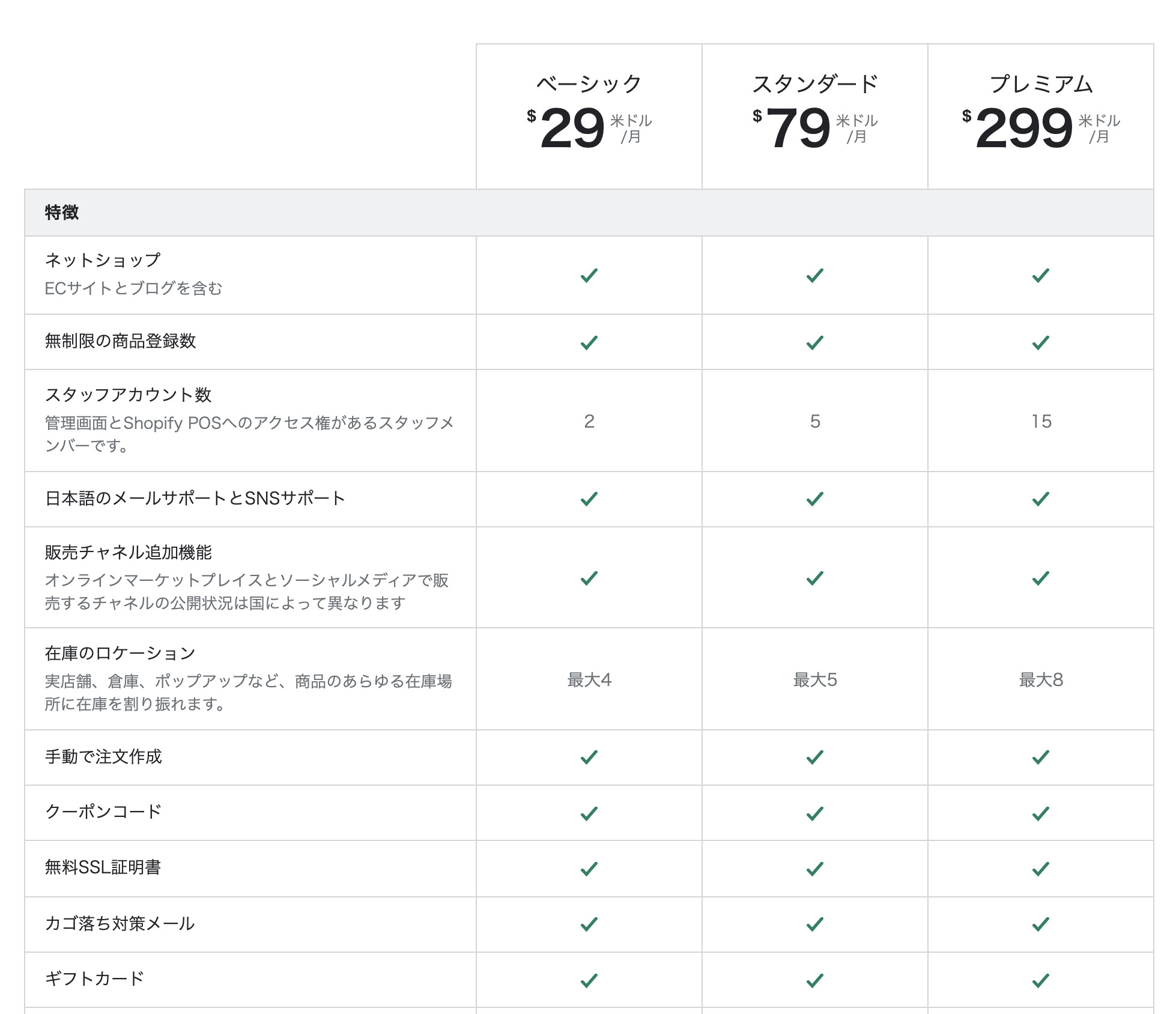Click プレミアム checkmark for ギフトカード
Screen dimensions: 1176x1014
(1040, 980)
